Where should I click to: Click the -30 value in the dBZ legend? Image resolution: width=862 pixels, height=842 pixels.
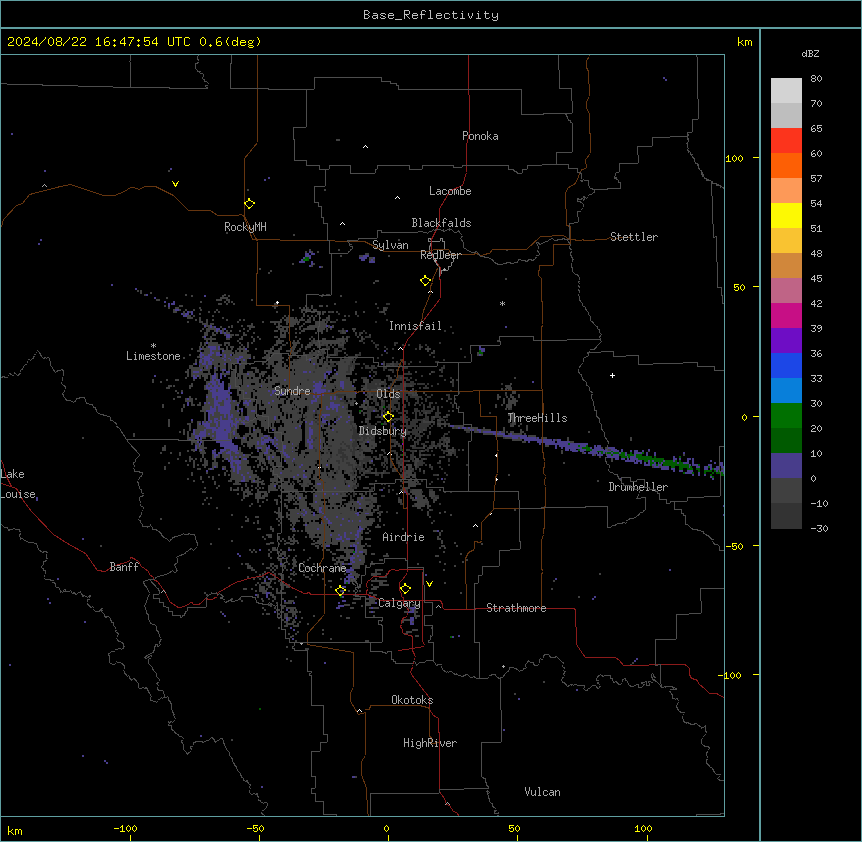point(819,529)
